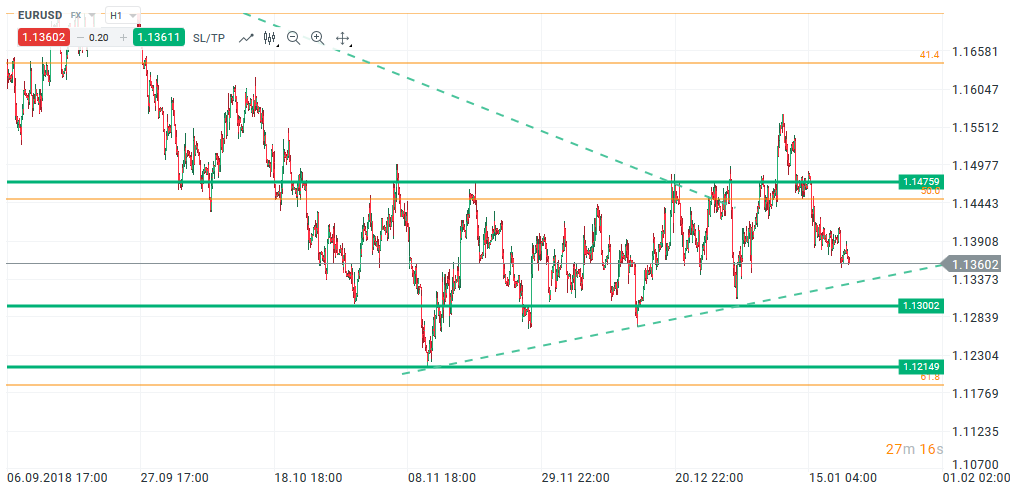Click the 29.11 22:00 time label
Image resolution: width=1013 pixels, height=488 pixels.
pos(576,478)
